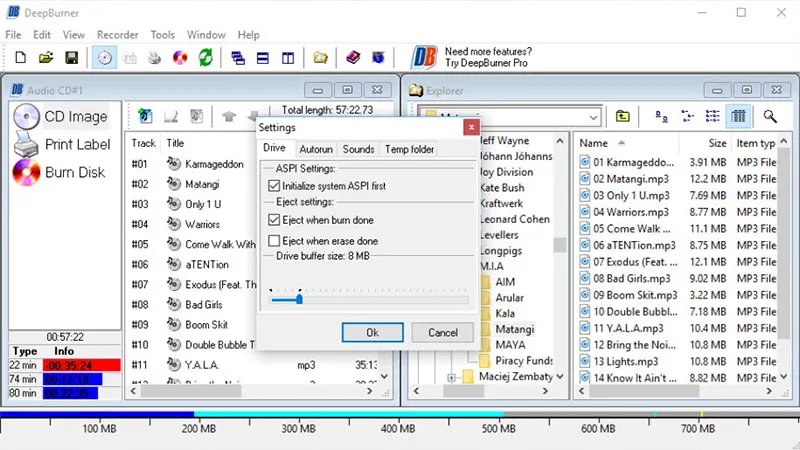
Task: Expand the Maciej Zembaty folder tree node
Action: tap(452, 377)
